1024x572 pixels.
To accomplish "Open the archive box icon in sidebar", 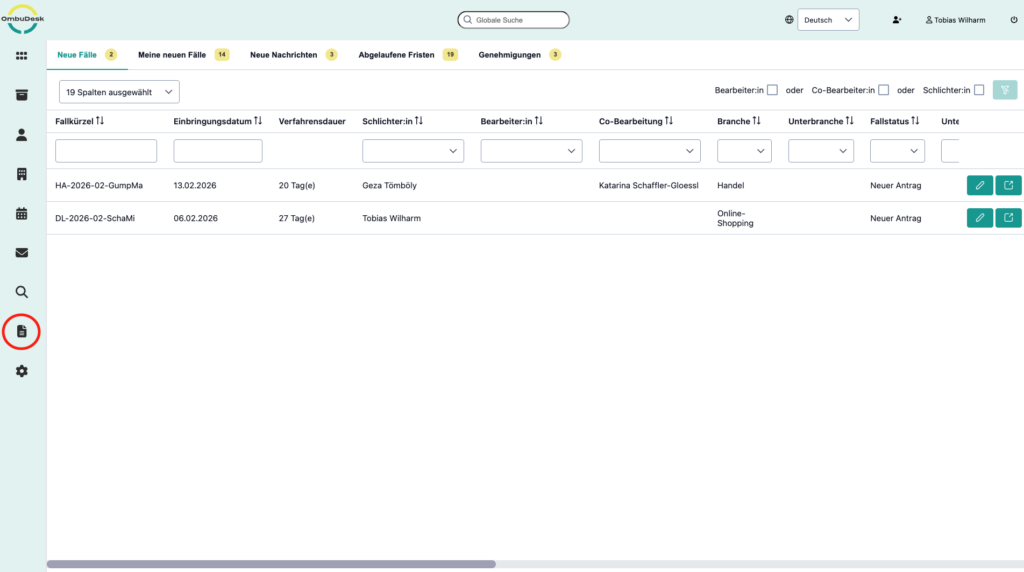I will pos(21,95).
